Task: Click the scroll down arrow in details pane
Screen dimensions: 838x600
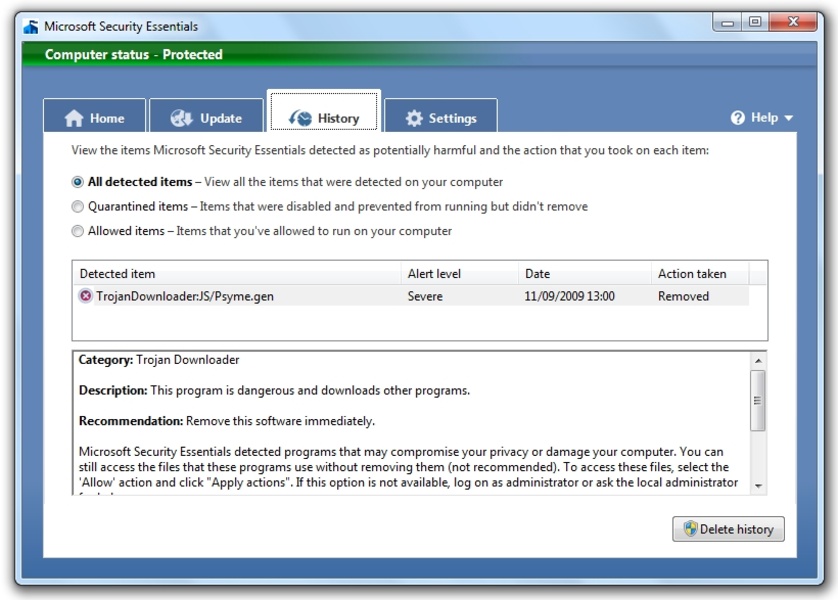Action: pos(758,485)
